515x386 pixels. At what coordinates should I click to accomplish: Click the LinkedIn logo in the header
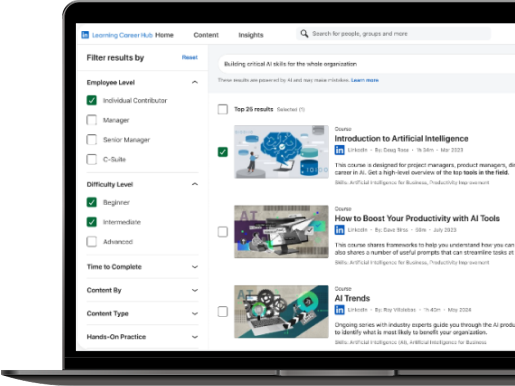85,35
